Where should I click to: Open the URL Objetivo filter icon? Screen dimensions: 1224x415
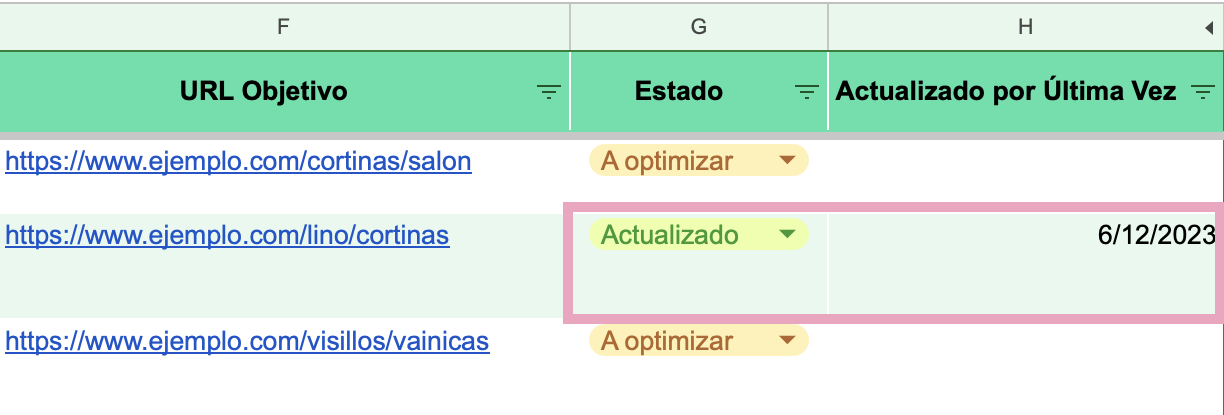[x=549, y=92]
